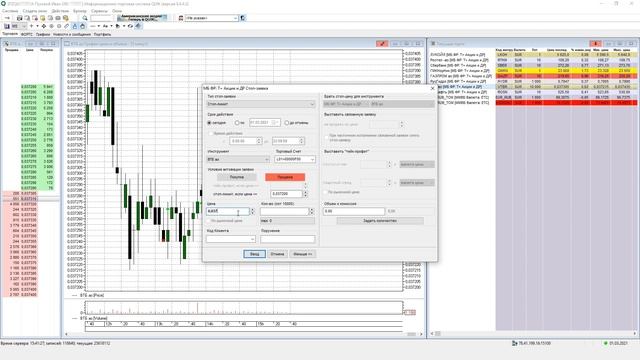This screenshot has width=640, height=360.
Task: Click the quotes table horizontal scrollbar
Action: (533, 334)
